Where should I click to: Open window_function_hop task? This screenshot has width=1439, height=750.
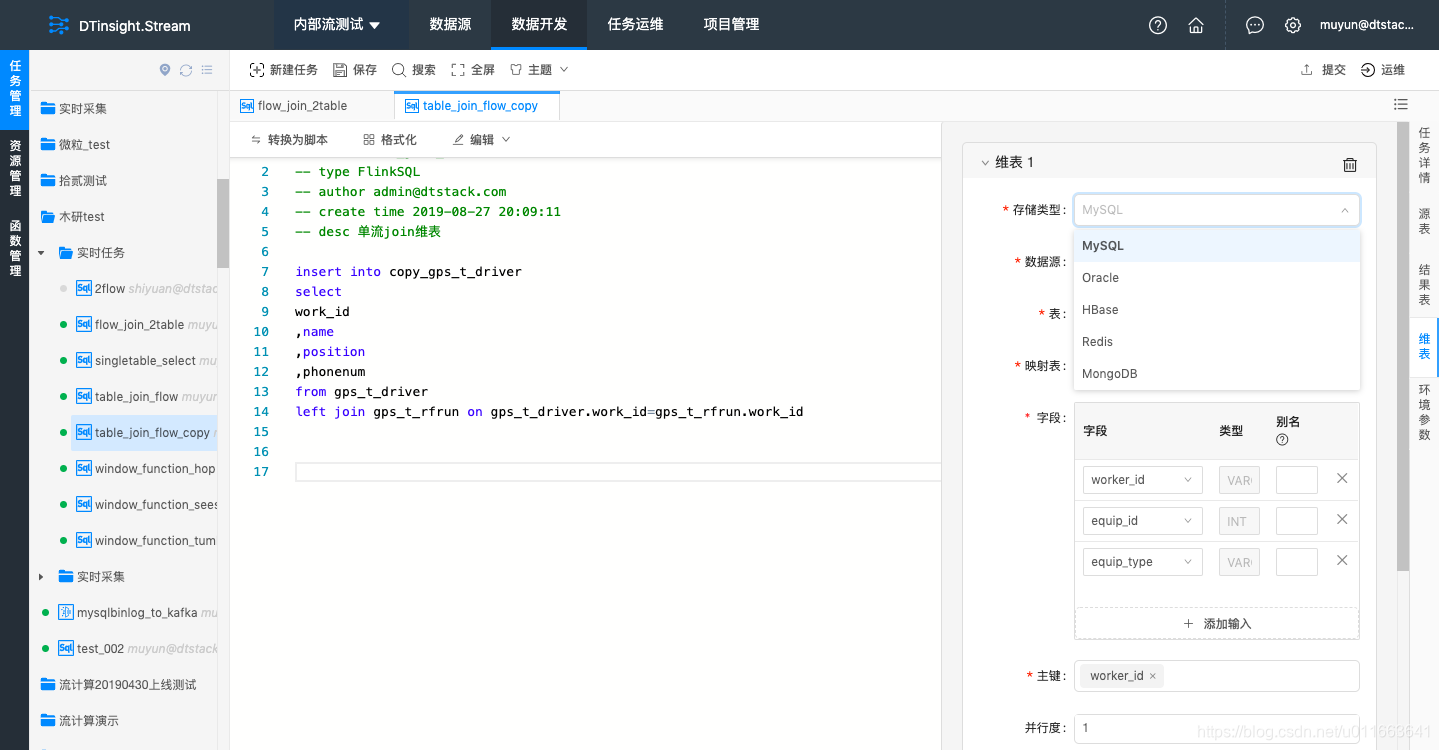(x=155, y=469)
